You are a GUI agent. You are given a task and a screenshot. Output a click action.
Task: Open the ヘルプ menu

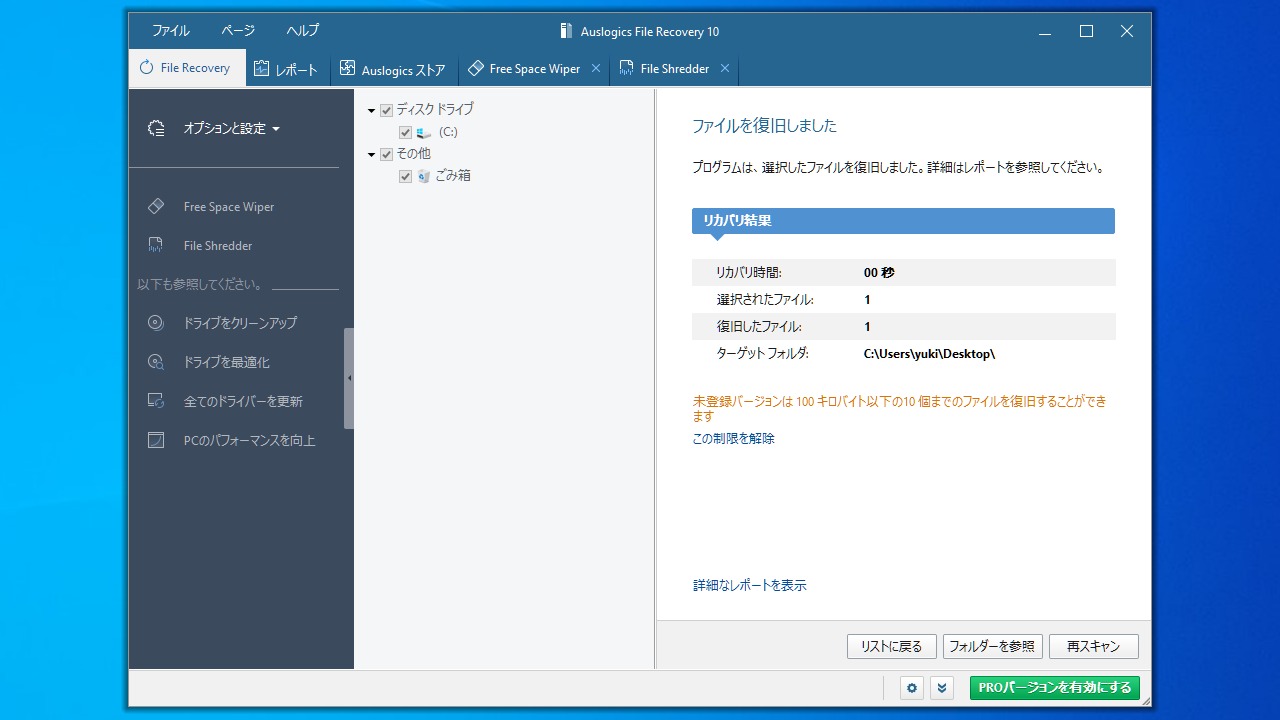click(302, 31)
